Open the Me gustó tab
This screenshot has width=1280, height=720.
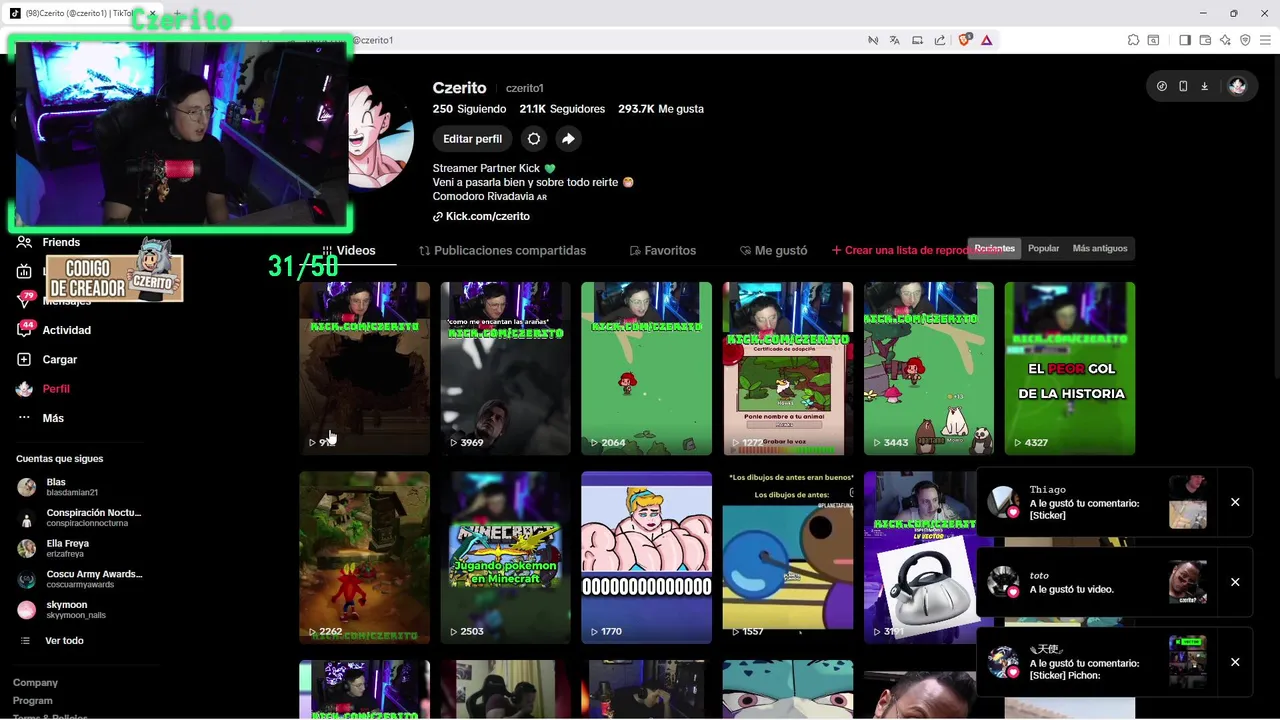coord(773,250)
